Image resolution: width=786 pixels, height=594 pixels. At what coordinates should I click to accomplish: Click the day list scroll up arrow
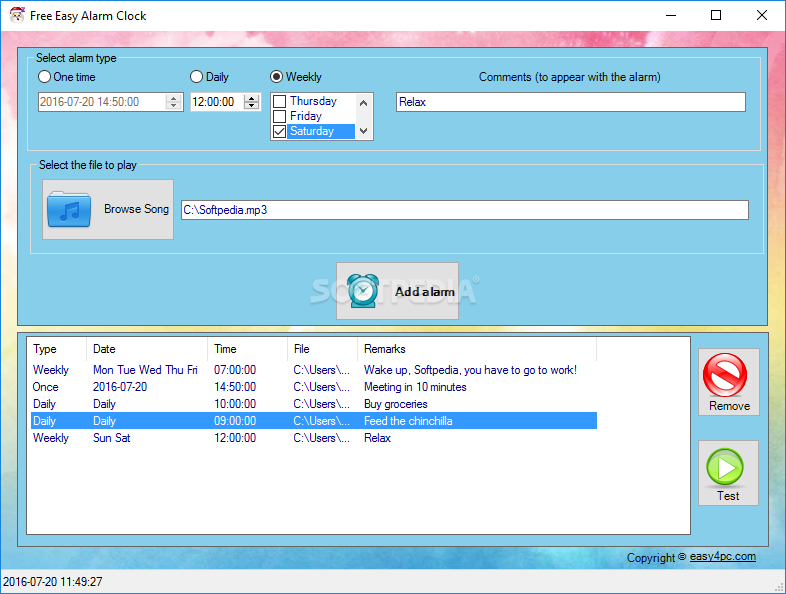(363, 102)
